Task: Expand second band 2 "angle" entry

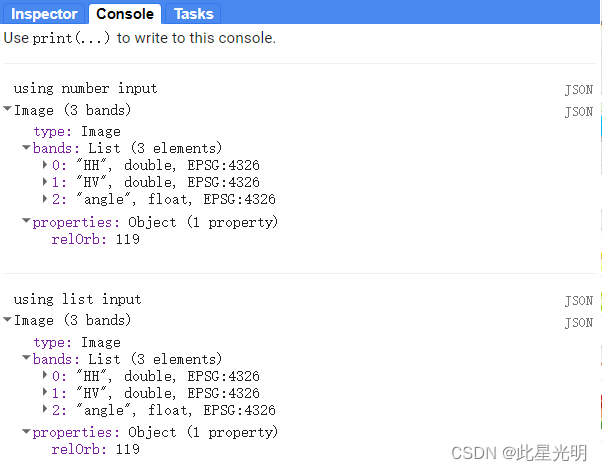Action: point(45,410)
